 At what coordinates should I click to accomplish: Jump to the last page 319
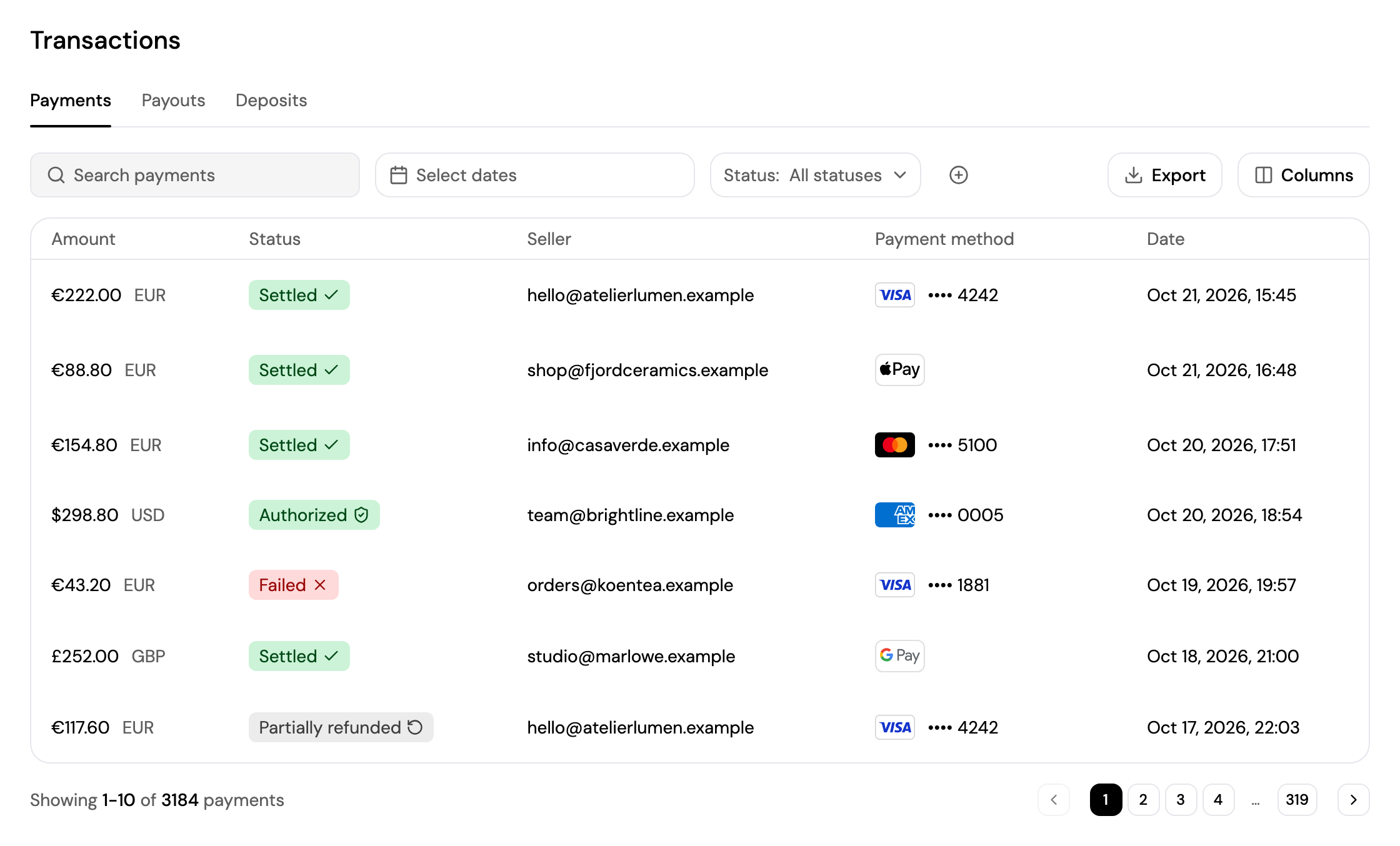[x=1297, y=800]
